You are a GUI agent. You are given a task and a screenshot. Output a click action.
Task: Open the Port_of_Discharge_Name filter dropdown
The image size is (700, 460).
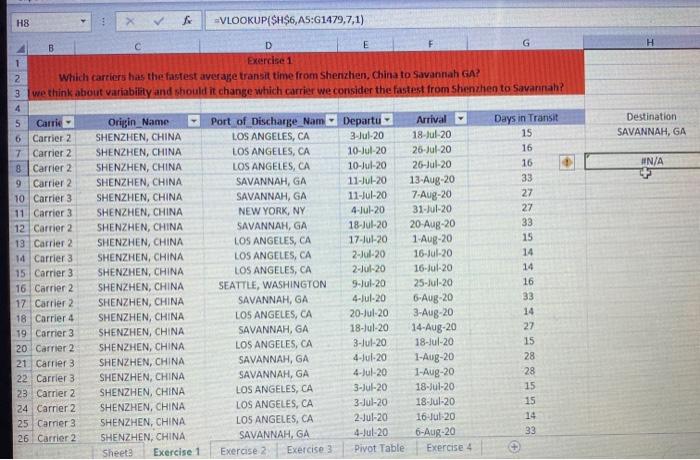pos(331,121)
